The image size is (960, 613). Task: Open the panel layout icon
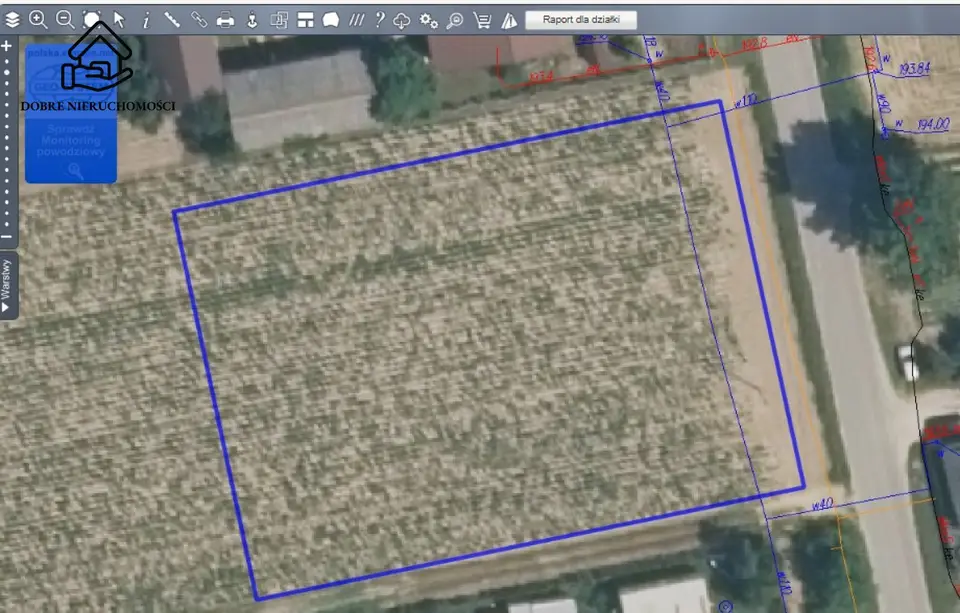(306, 20)
